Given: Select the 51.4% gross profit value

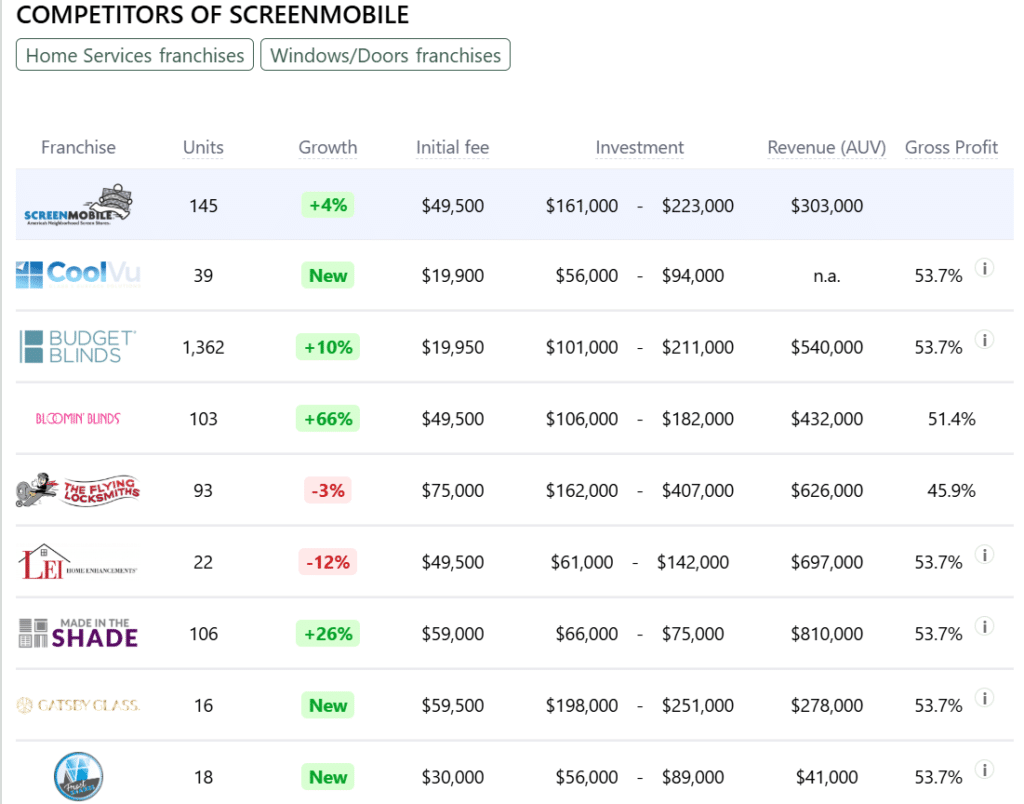Looking at the screenshot, I should coord(952,419).
